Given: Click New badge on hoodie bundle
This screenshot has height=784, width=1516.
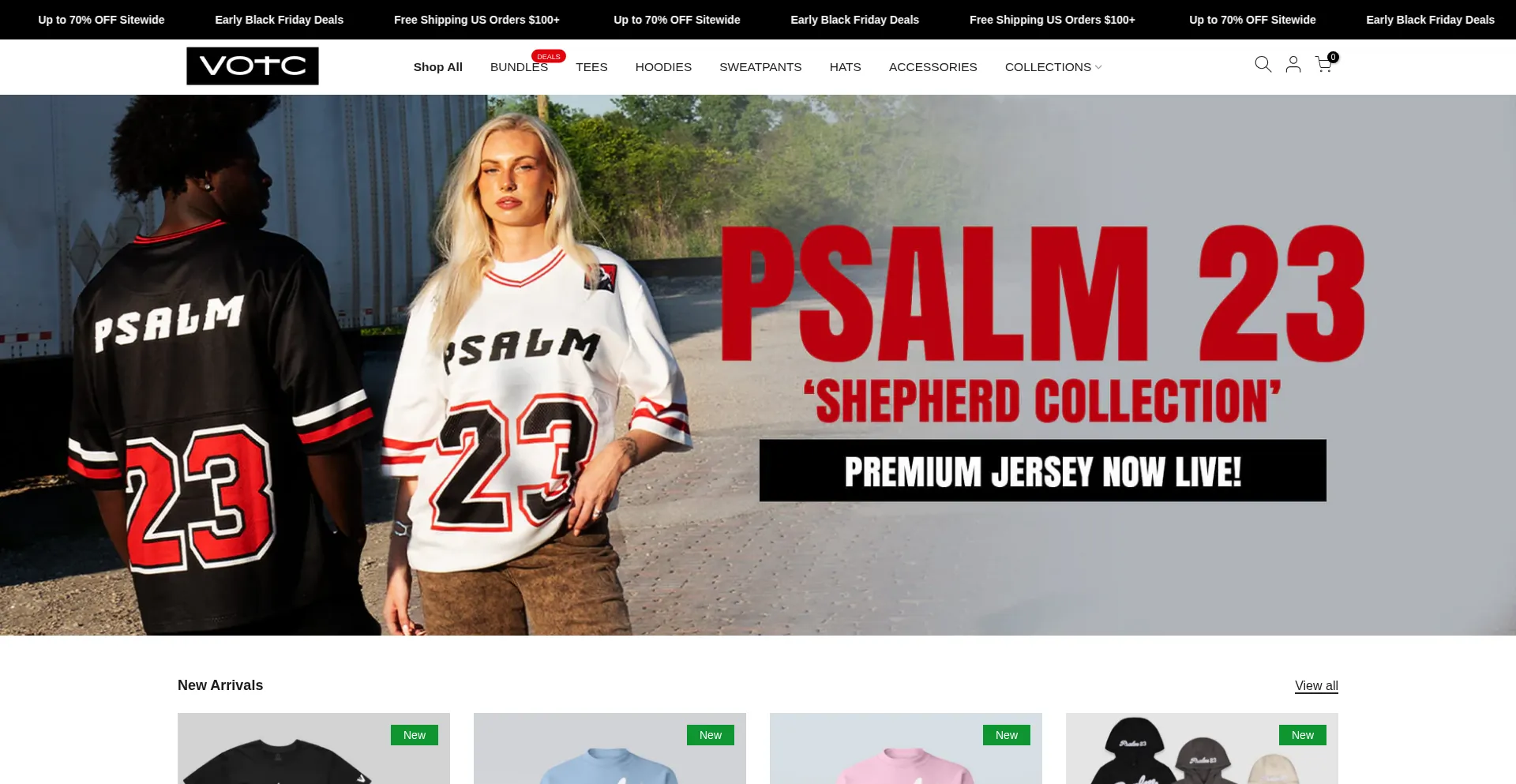Looking at the screenshot, I should tap(1303, 735).
